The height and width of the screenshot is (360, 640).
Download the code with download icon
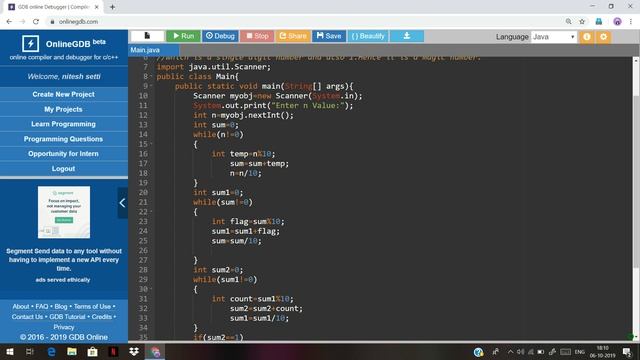pos(407,36)
